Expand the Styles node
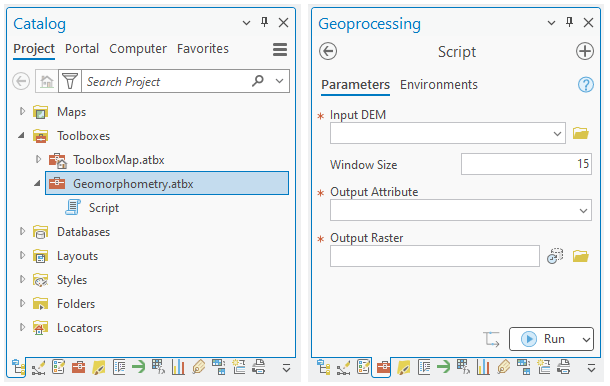This screenshot has height=386, width=610. (22, 279)
